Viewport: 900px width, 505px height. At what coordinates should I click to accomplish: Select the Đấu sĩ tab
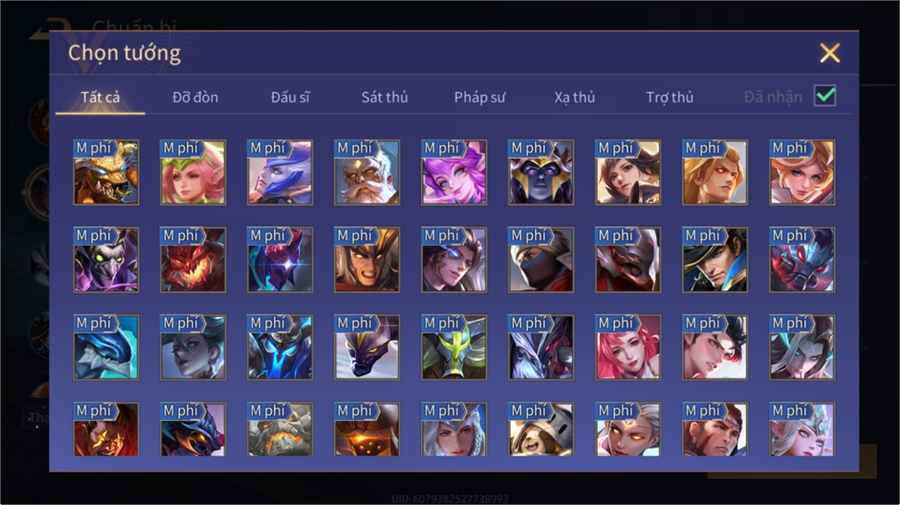pyautogui.click(x=290, y=97)
